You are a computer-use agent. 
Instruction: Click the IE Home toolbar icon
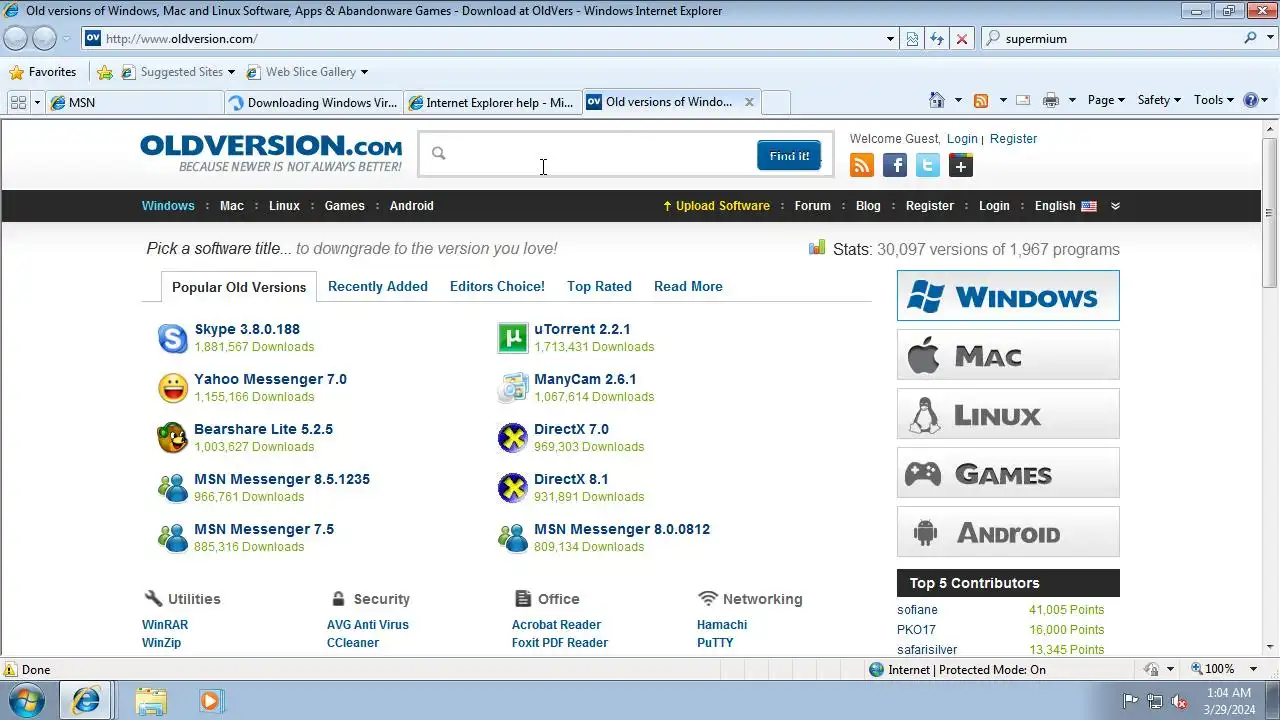coord(937,100)
